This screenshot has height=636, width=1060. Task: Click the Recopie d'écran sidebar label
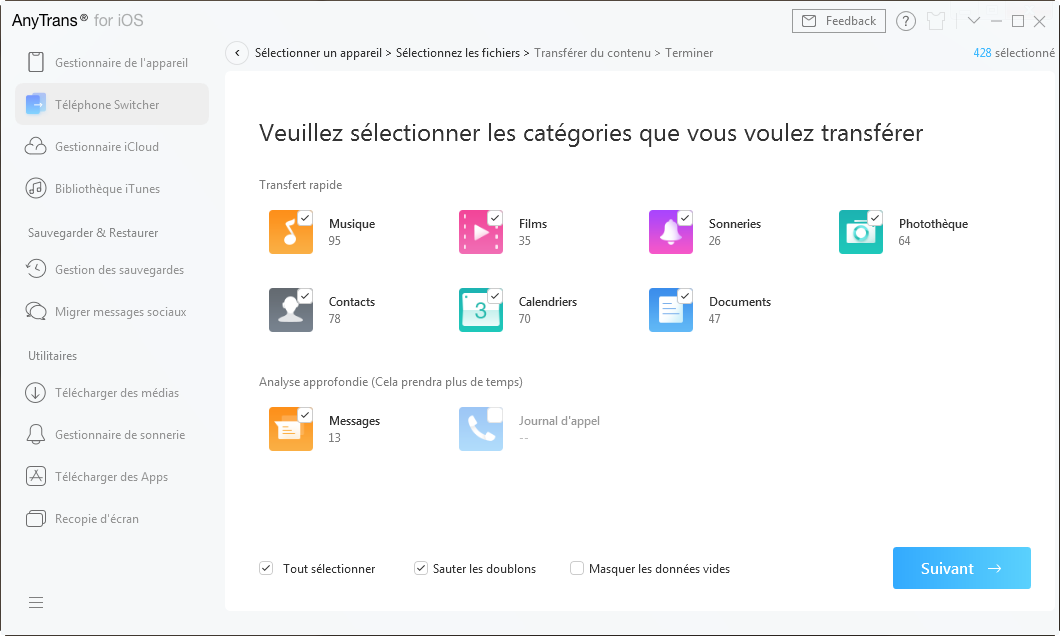click(97, 518)
